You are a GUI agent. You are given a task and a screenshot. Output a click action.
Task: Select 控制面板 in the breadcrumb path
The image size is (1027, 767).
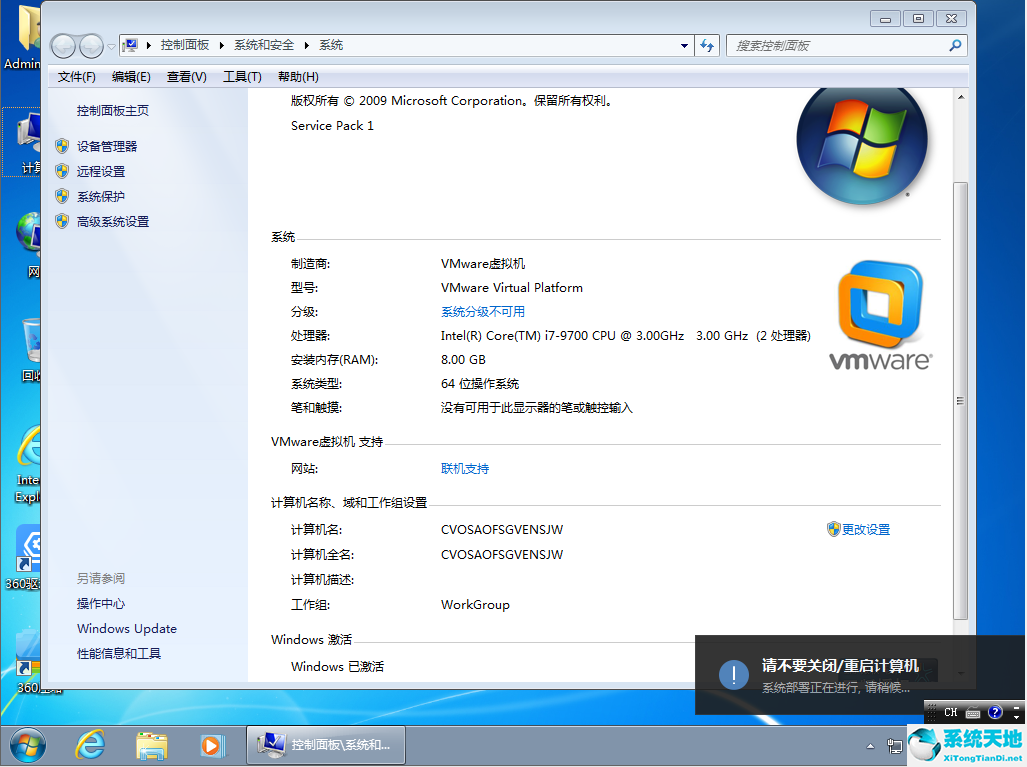coord(185,45)
